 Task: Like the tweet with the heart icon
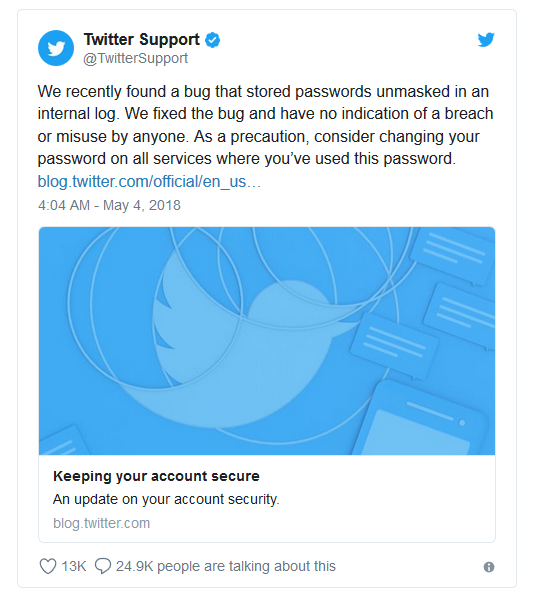click(48, 566)
